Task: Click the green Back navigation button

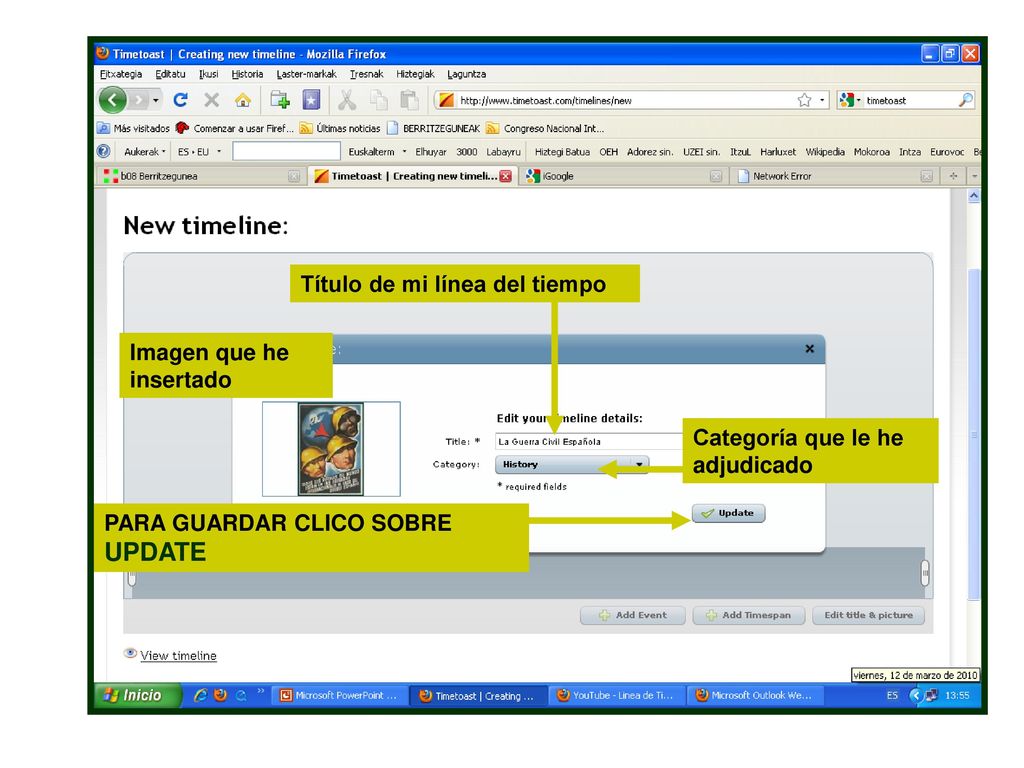Action: (x=112, y=100)
